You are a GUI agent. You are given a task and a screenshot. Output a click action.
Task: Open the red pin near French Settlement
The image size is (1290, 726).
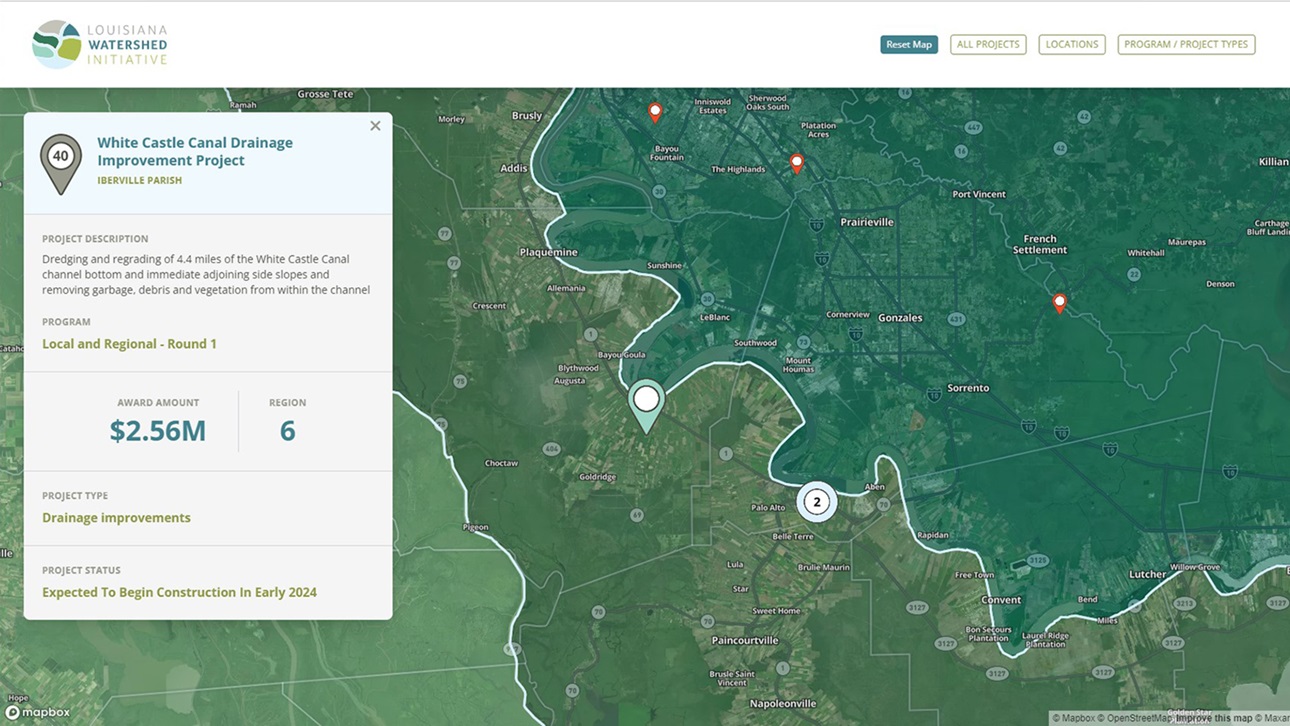pos(1060,302)
